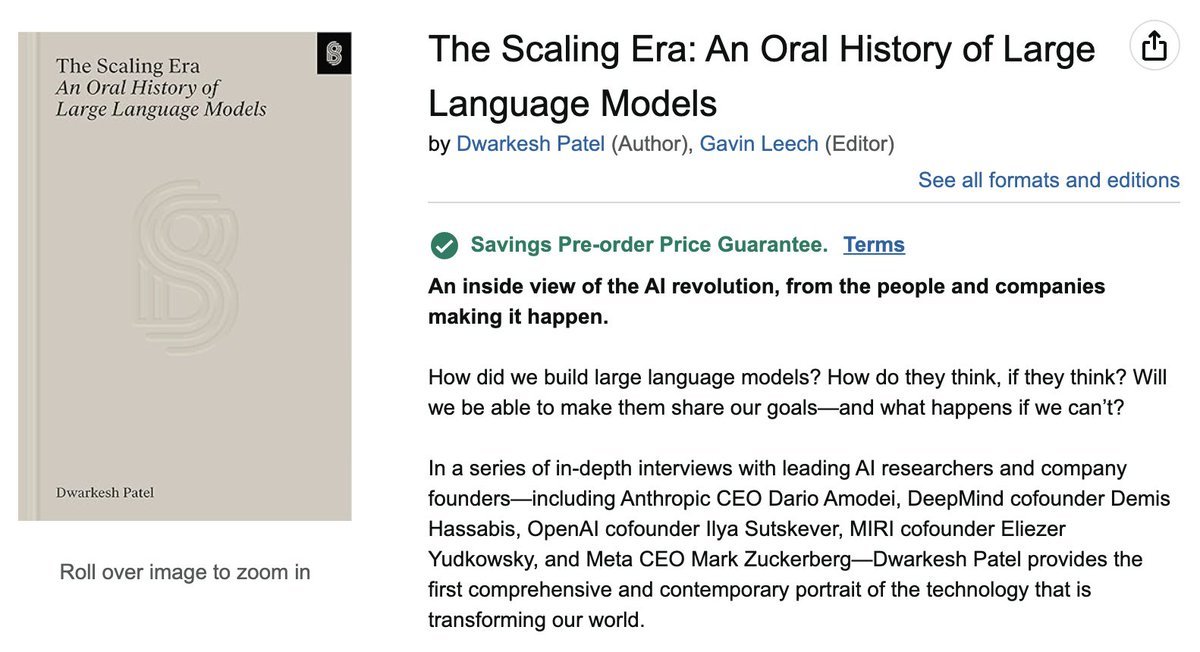Click "Savings Pre-order Price Guarantee" text

[649, 245]
